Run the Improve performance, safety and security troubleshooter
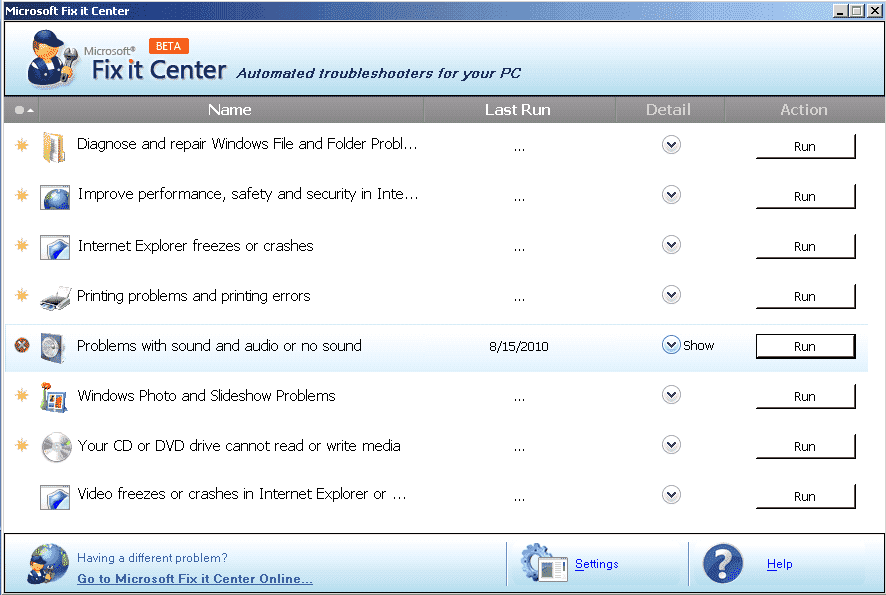 tap(805, 196)
